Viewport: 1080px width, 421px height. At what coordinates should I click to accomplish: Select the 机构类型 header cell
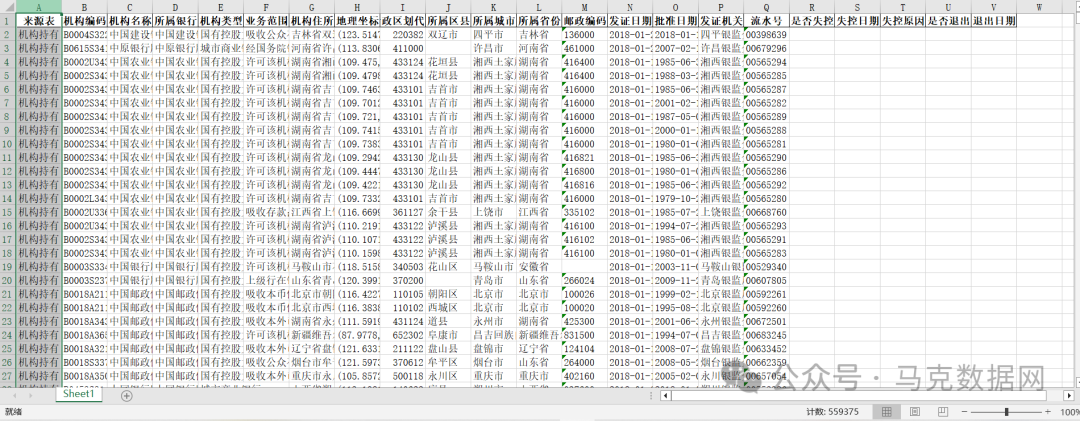click(x=221, y=21)
